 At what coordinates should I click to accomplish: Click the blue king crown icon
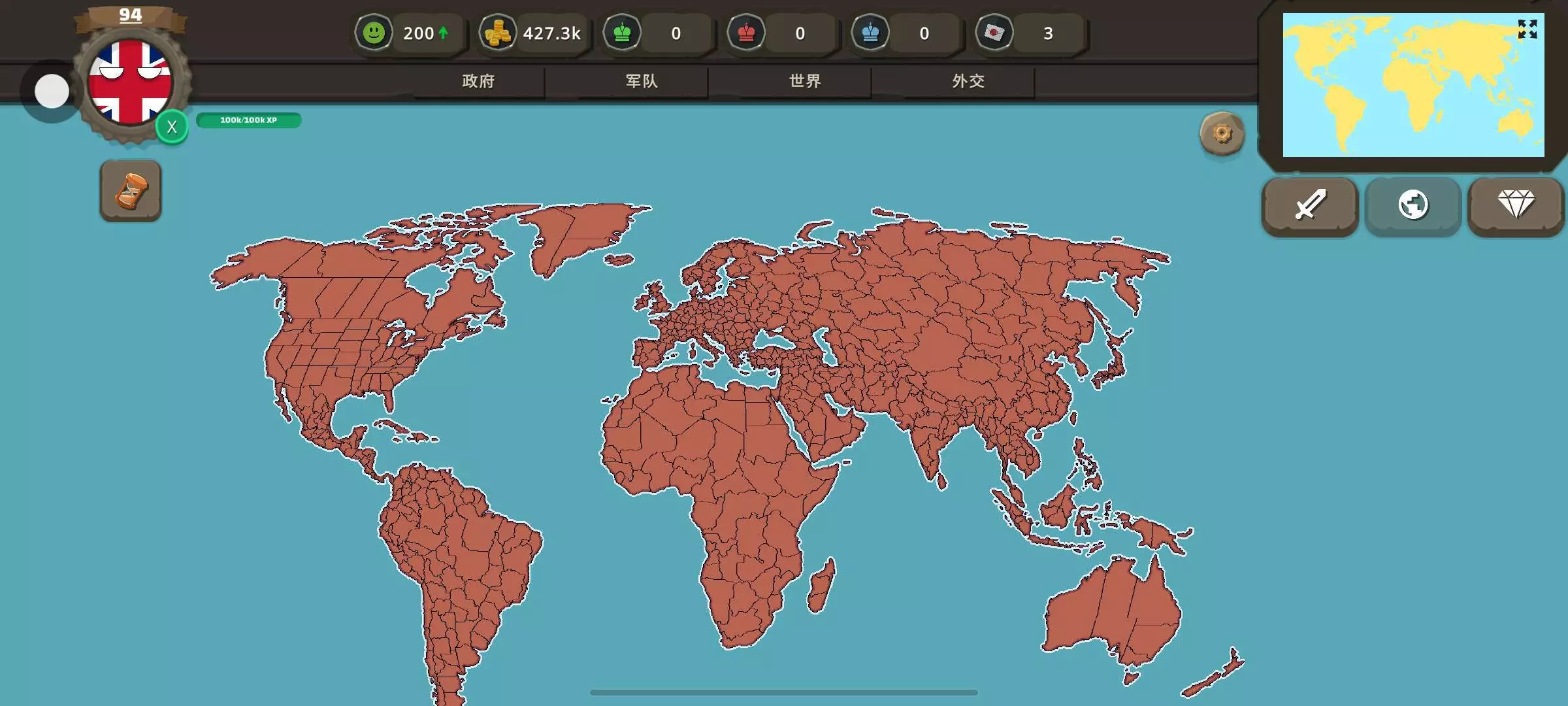tap(870, 33)
